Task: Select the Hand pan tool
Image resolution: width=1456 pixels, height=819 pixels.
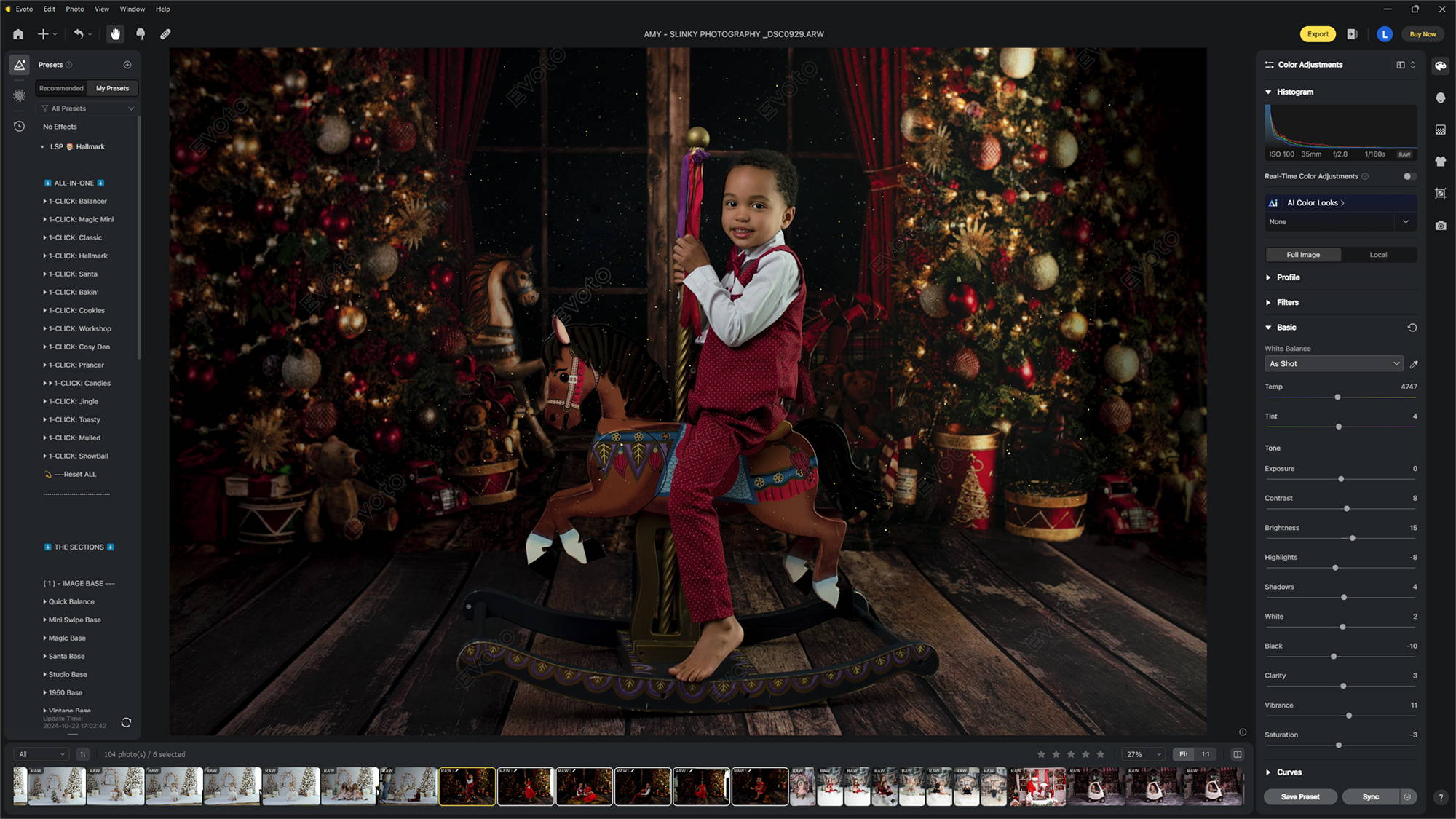Action: tap(115, 34)
